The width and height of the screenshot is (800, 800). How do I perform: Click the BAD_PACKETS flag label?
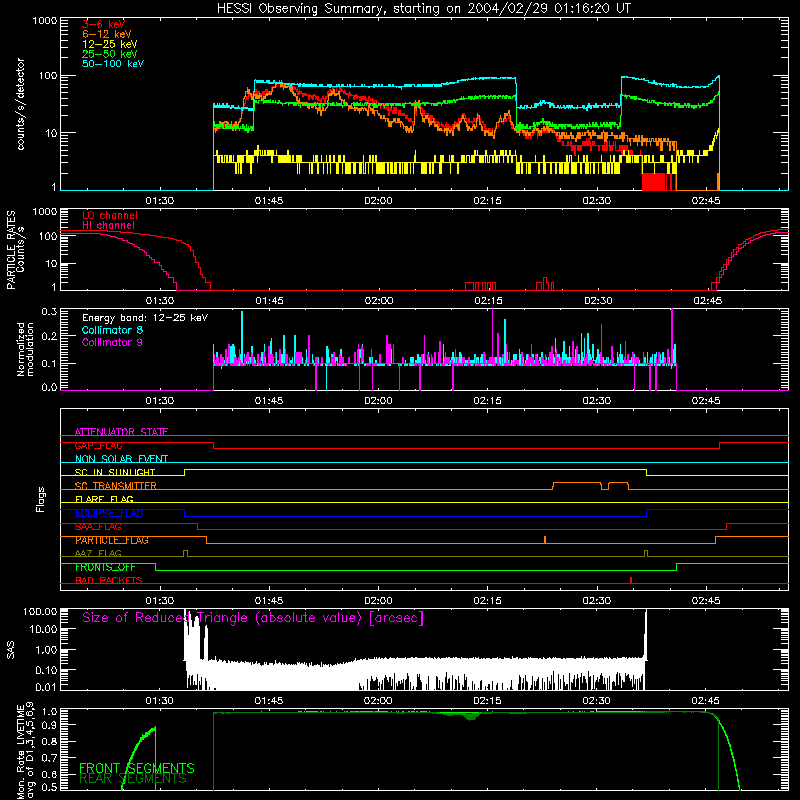pyautogui.click(x=109, y=581)
